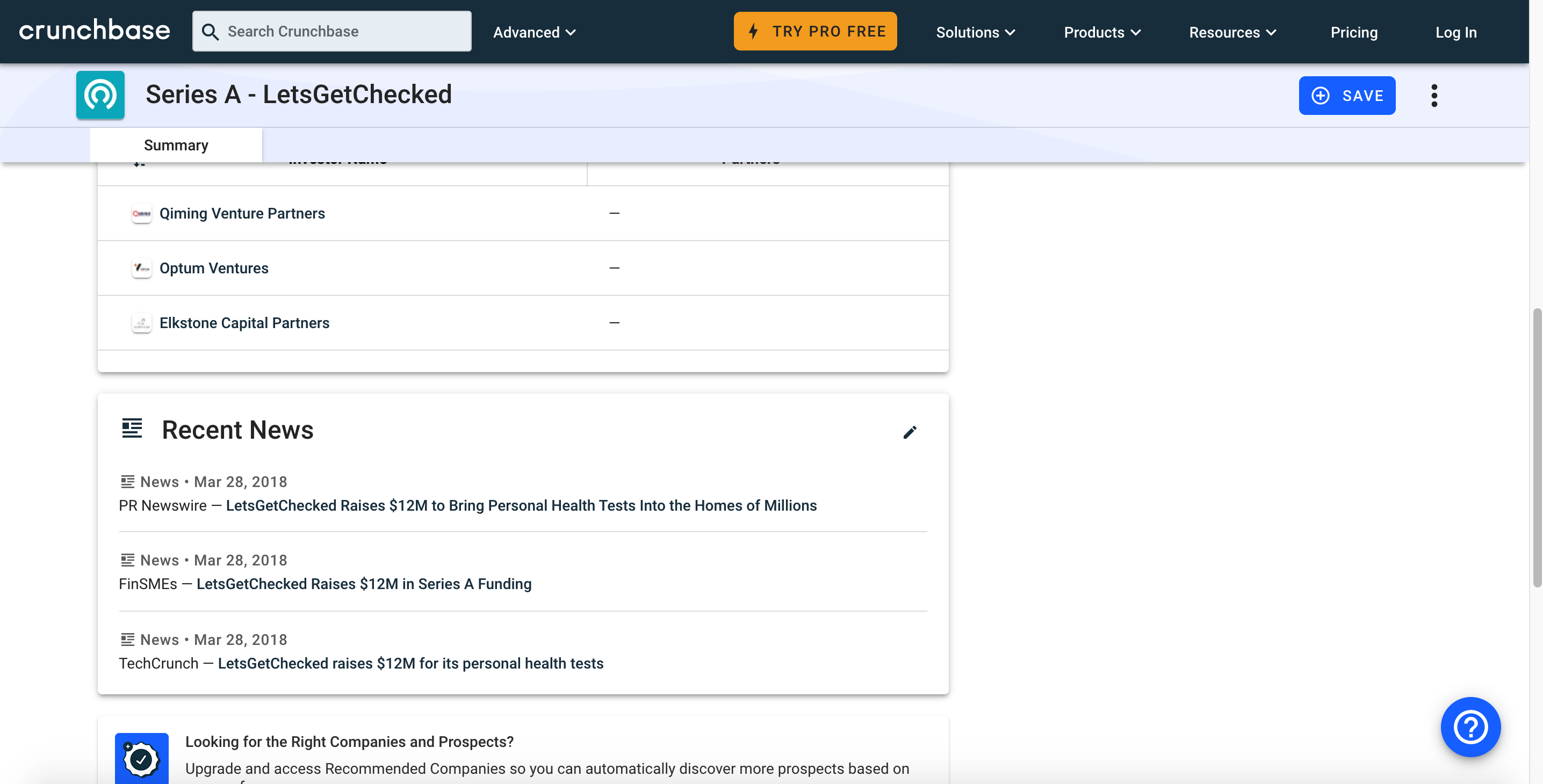Click the Optum Ventures logo
Screen dimensions: 1543x784
(141, 268)
